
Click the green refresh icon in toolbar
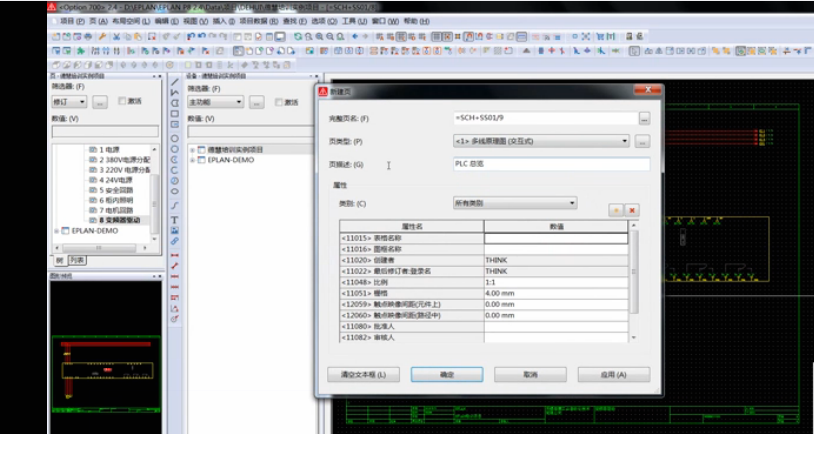298,36
